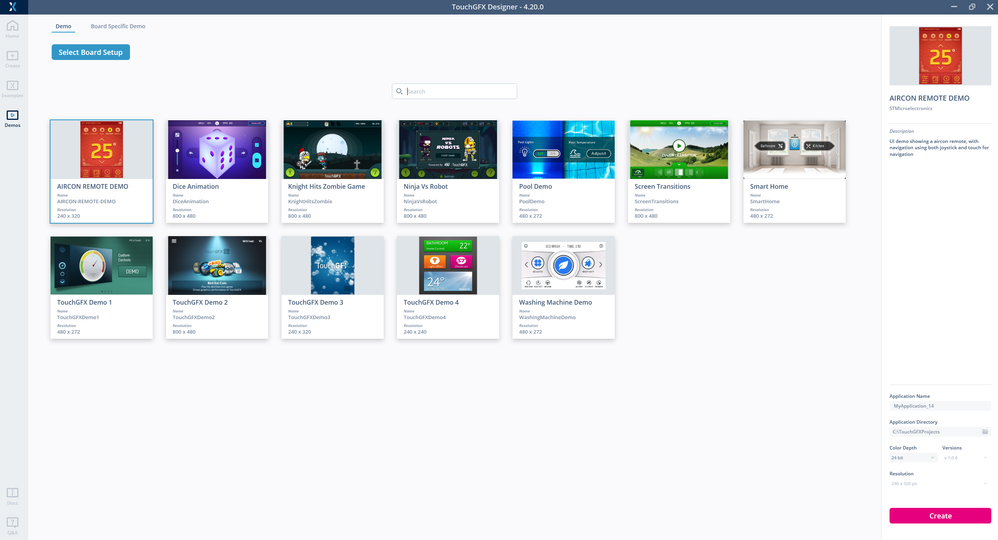Image resolution: width=998 pixels, height=540 pixels.
Task: Restore the window with the restore button
Action: coord(972,7)
